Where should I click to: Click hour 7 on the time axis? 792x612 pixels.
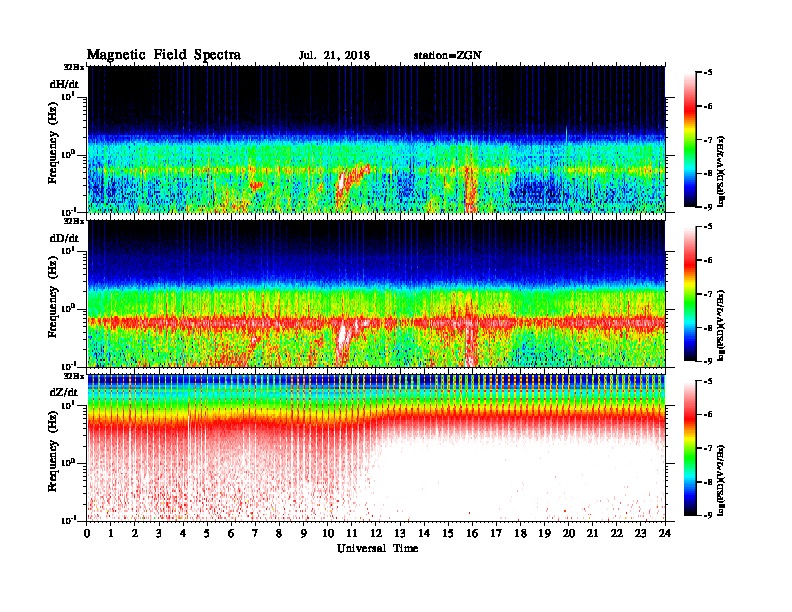pos(255,534)
